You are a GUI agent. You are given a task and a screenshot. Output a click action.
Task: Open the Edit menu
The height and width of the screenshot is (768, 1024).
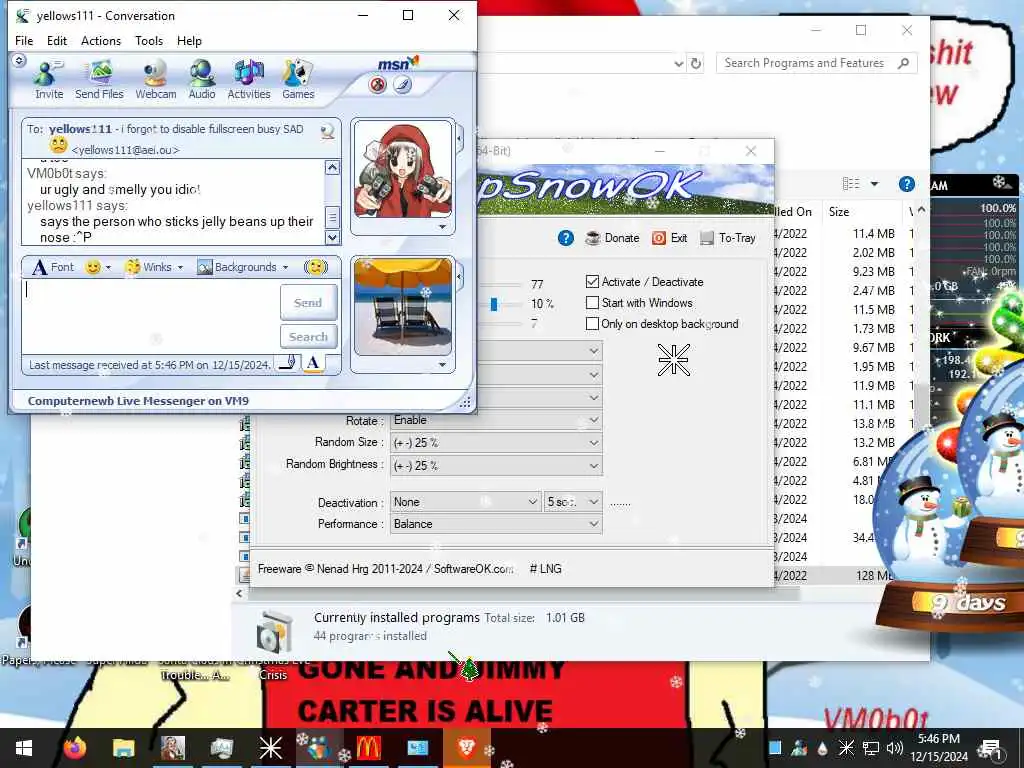click(57, 40)
